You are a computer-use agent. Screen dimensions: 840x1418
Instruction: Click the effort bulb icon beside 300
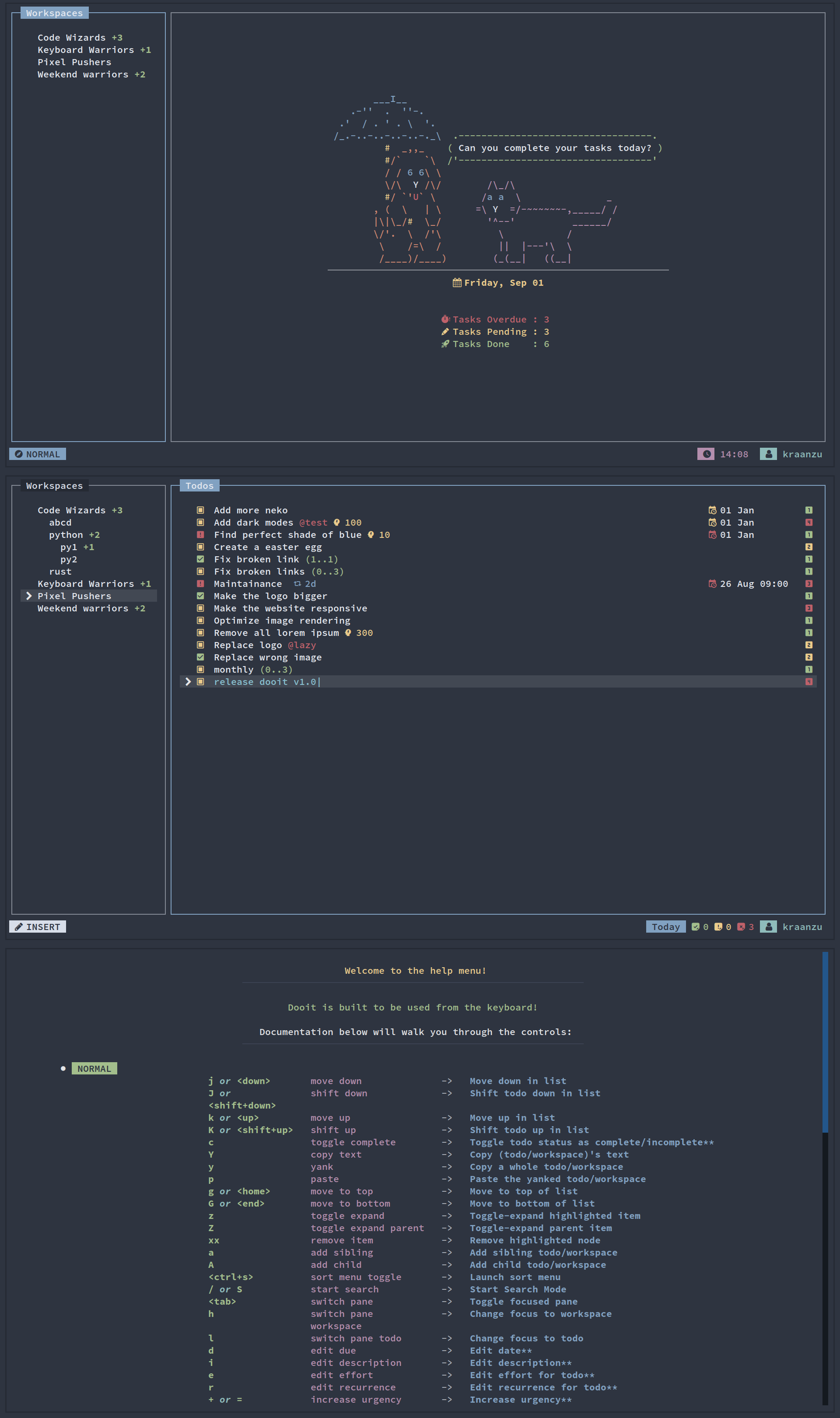[348, 633]
